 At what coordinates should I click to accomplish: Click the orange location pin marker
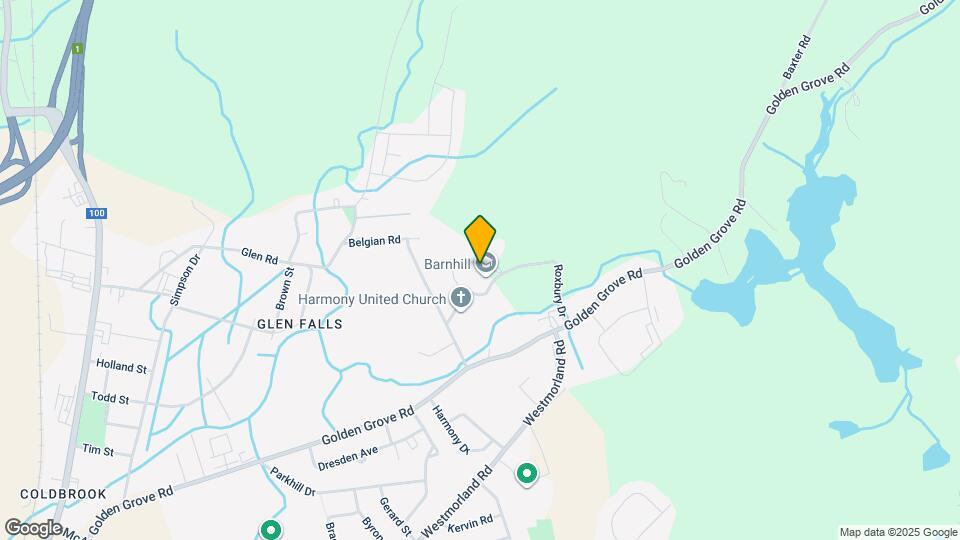point(480,239)
